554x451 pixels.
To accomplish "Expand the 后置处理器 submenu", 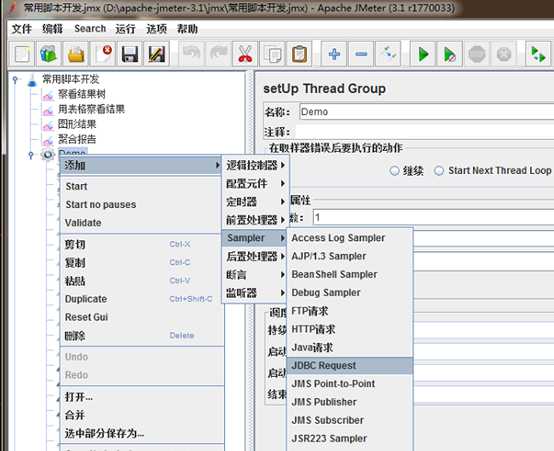I will tap(255, 256).
